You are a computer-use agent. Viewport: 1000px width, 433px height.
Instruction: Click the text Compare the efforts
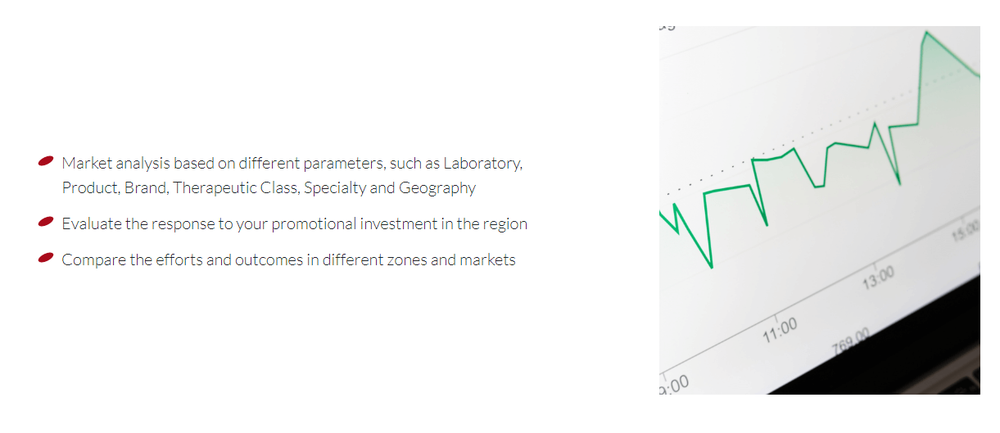pyautogui.click(x=133, y=260)
